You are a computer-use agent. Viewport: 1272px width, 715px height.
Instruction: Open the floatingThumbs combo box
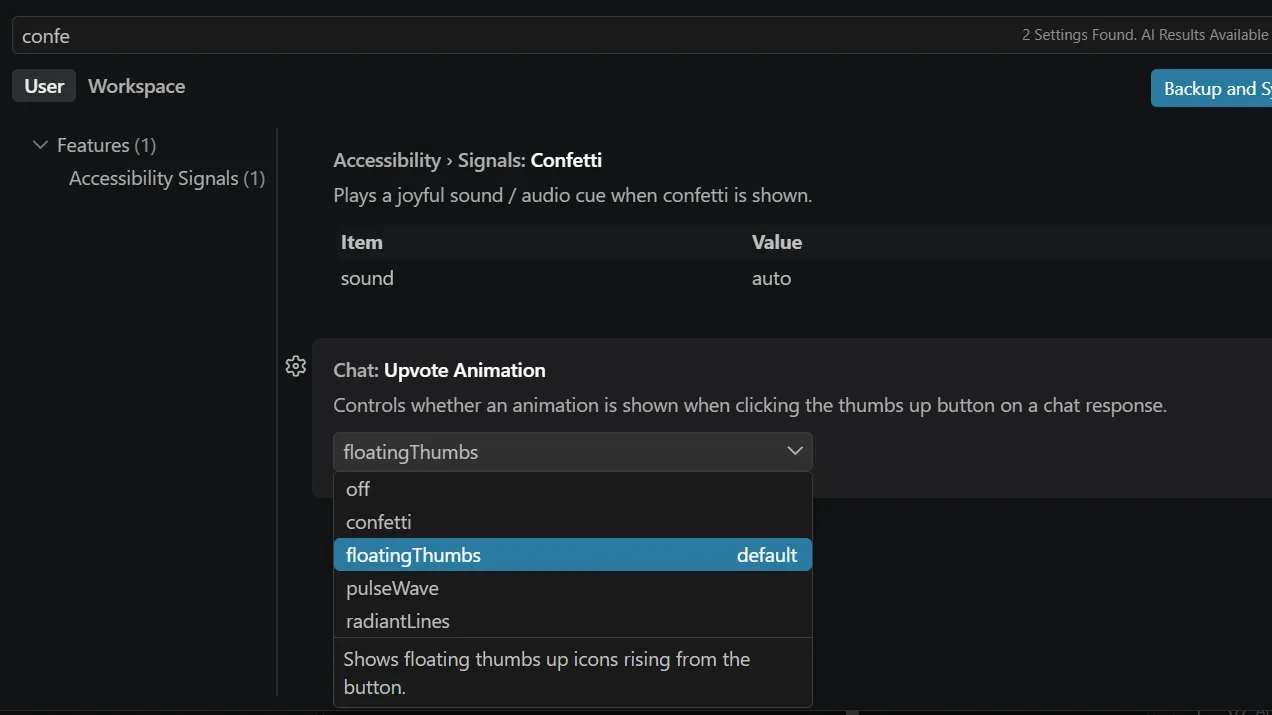tap(572, 452)
